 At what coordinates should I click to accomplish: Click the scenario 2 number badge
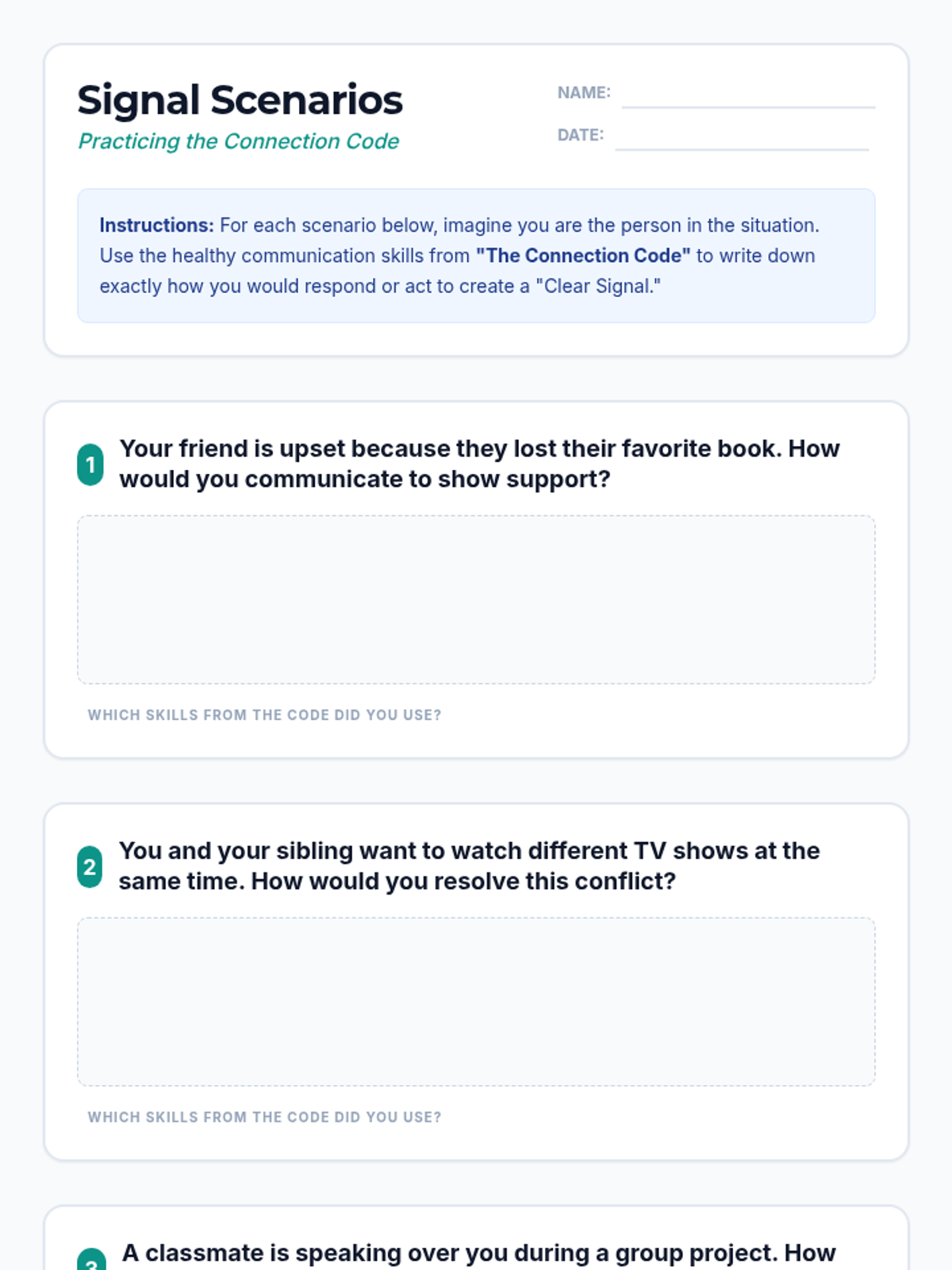tap(90, 867)
